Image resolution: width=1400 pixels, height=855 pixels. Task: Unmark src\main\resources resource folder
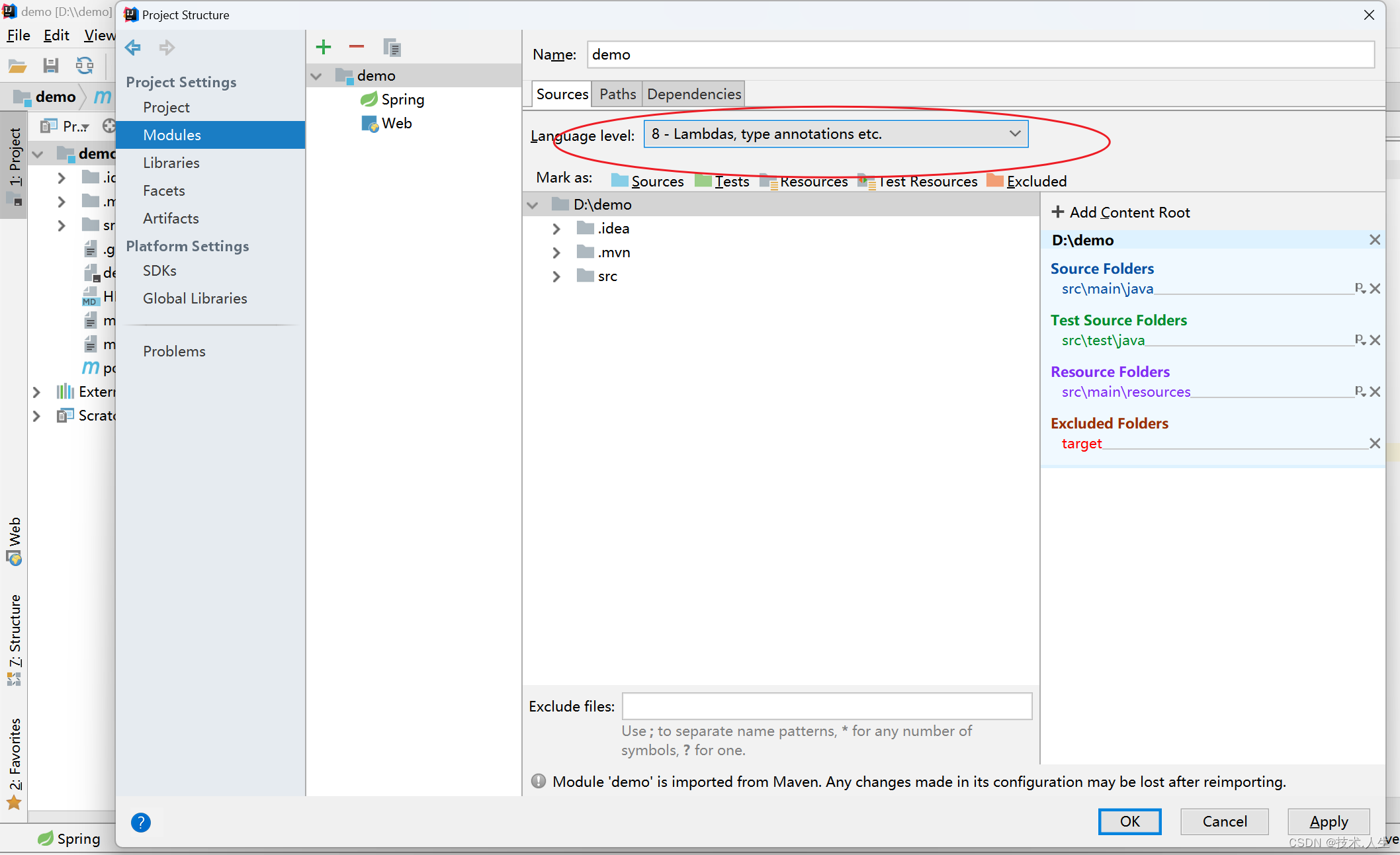1375,391
